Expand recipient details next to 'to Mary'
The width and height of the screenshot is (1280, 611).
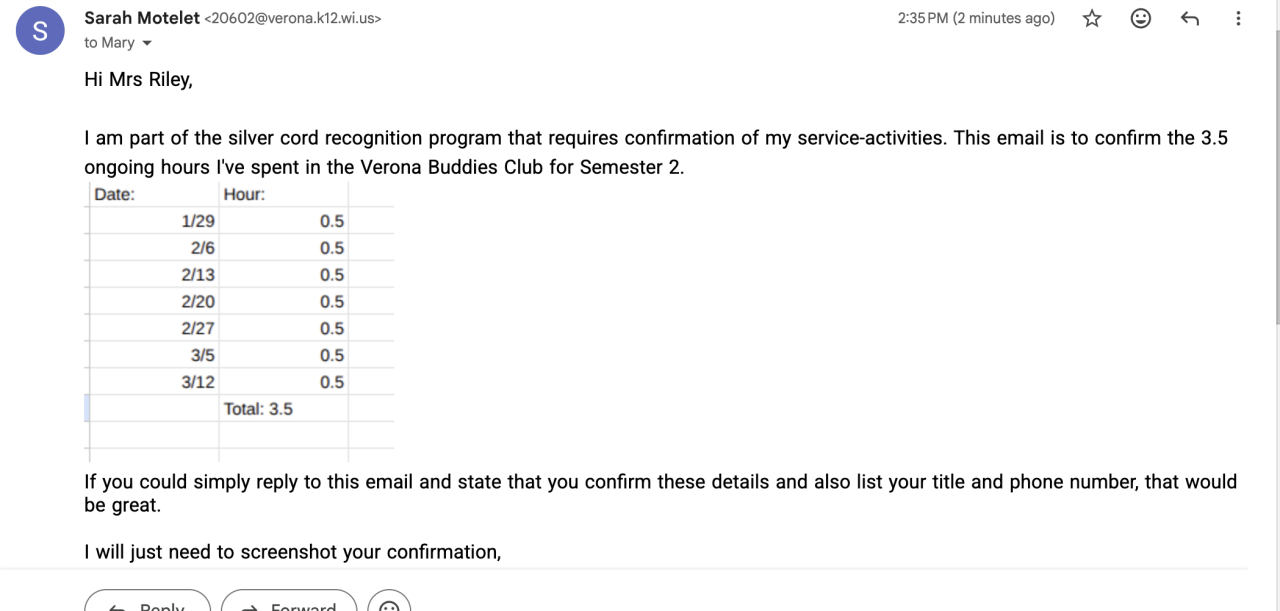point(148,43)
